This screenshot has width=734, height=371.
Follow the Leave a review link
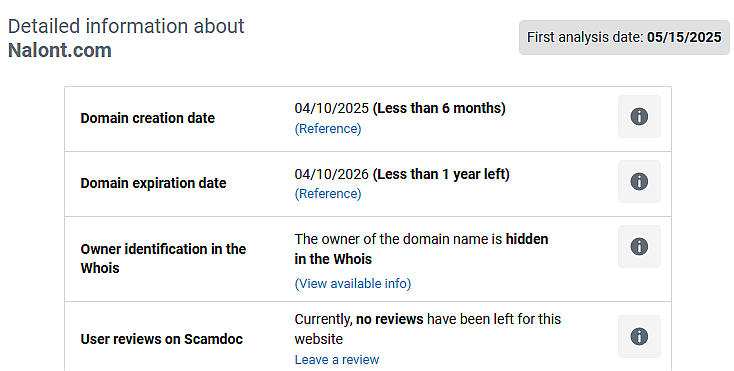click(337, 360)
